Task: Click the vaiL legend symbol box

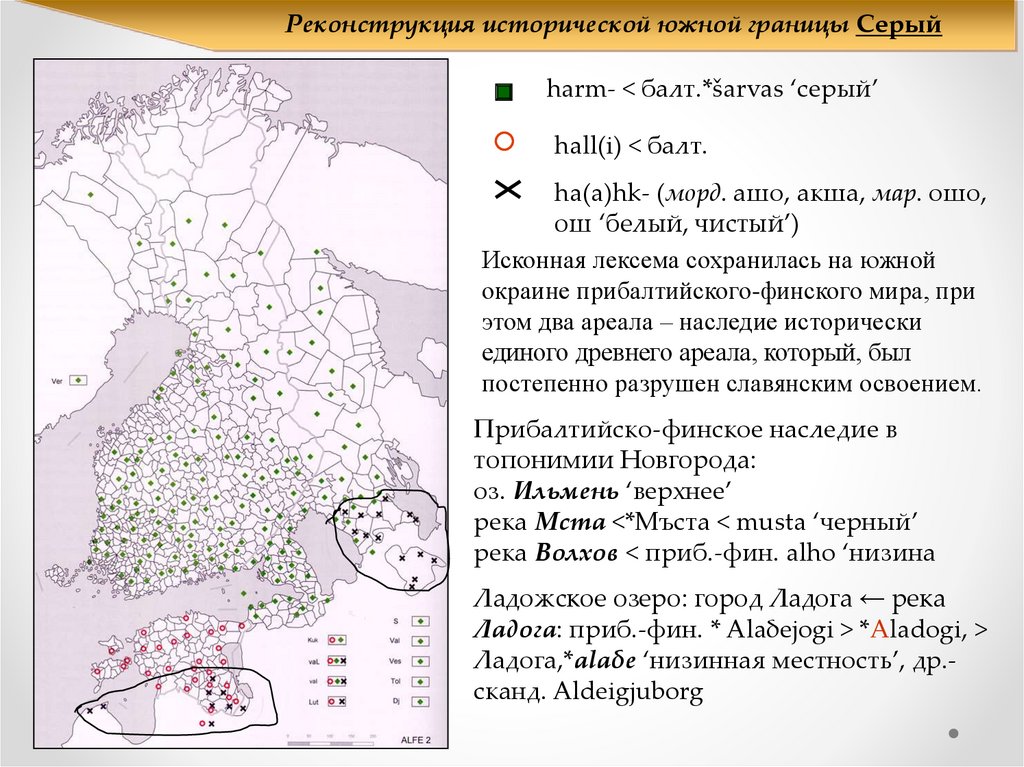Action: click(336, 661)
